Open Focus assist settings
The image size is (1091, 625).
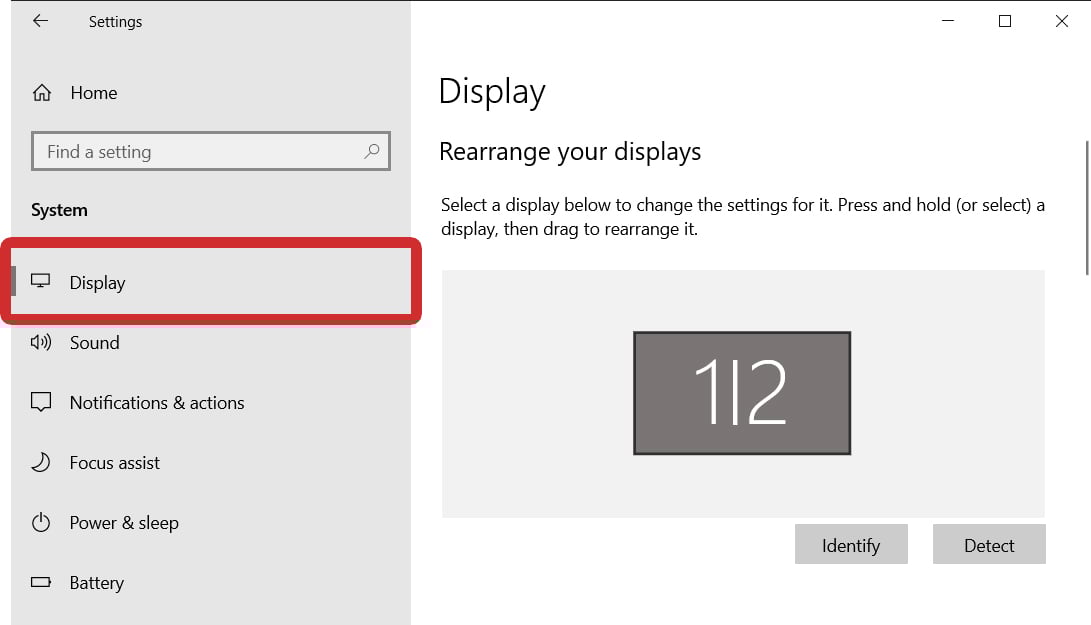(x=114, y=462)
